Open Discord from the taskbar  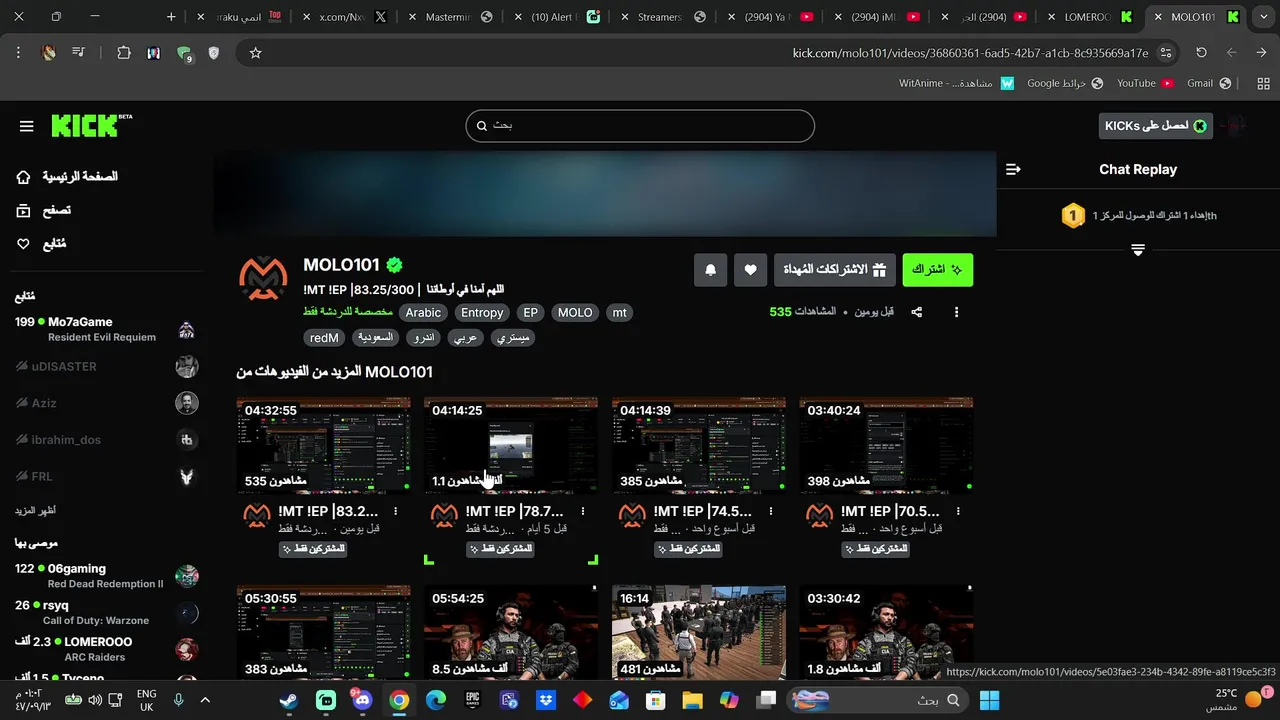[x=362, y=700]
